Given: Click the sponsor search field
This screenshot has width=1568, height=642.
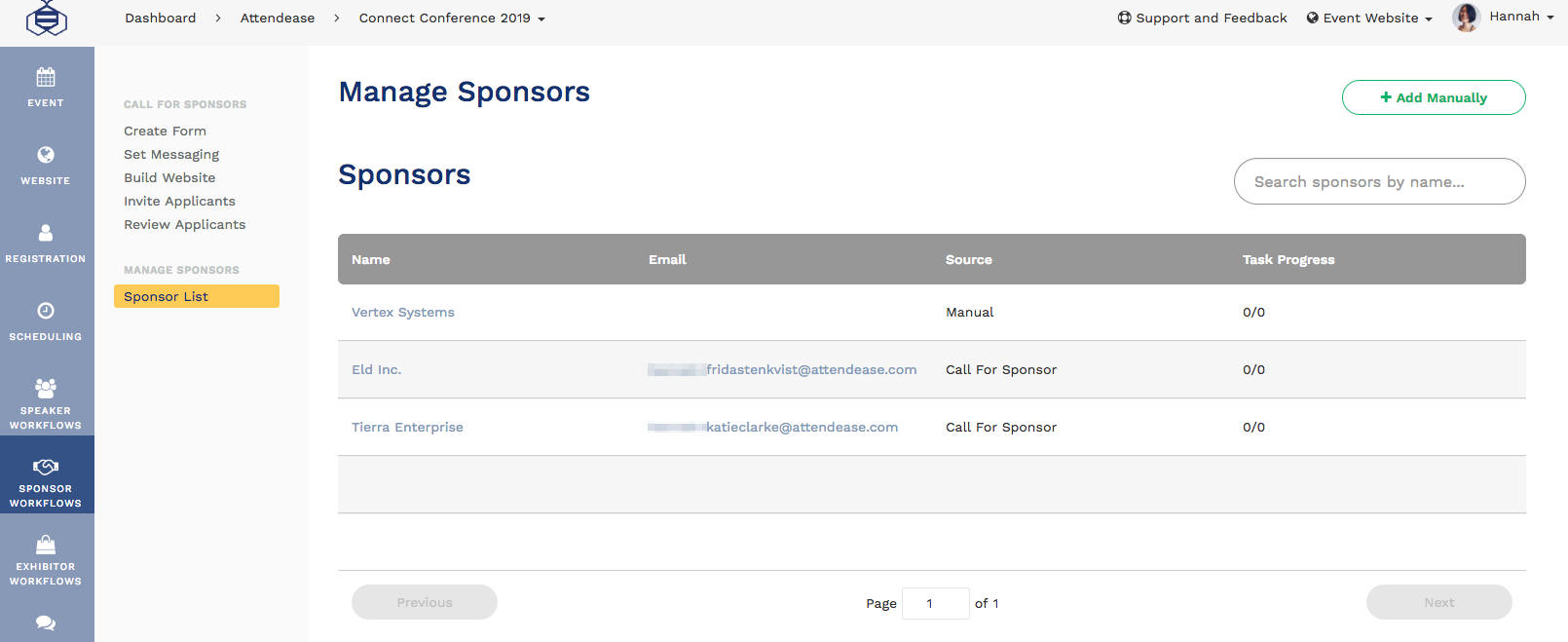Looking at the screenshot, I should (1379, 181).
